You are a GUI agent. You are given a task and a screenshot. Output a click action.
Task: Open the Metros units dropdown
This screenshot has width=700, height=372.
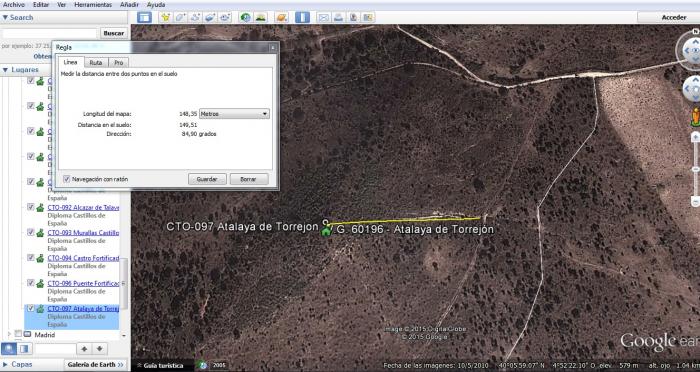tap(234, 114)
